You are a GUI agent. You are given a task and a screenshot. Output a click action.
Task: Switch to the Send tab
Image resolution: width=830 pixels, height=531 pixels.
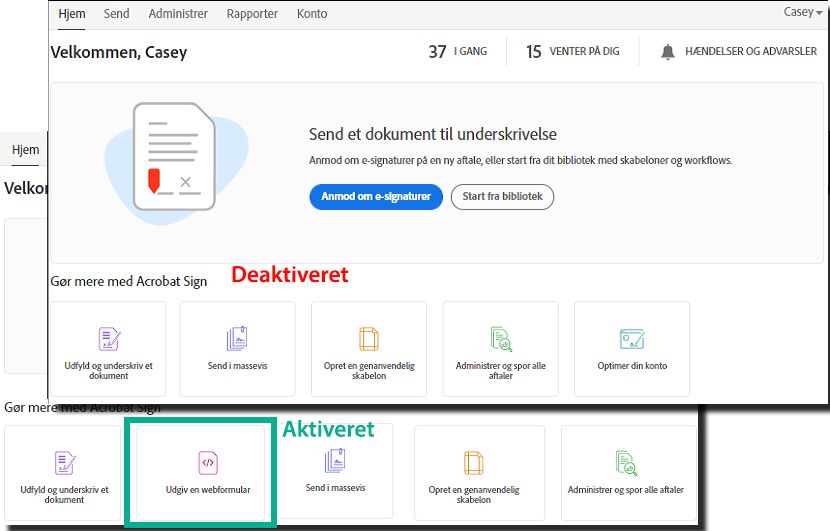116,14
